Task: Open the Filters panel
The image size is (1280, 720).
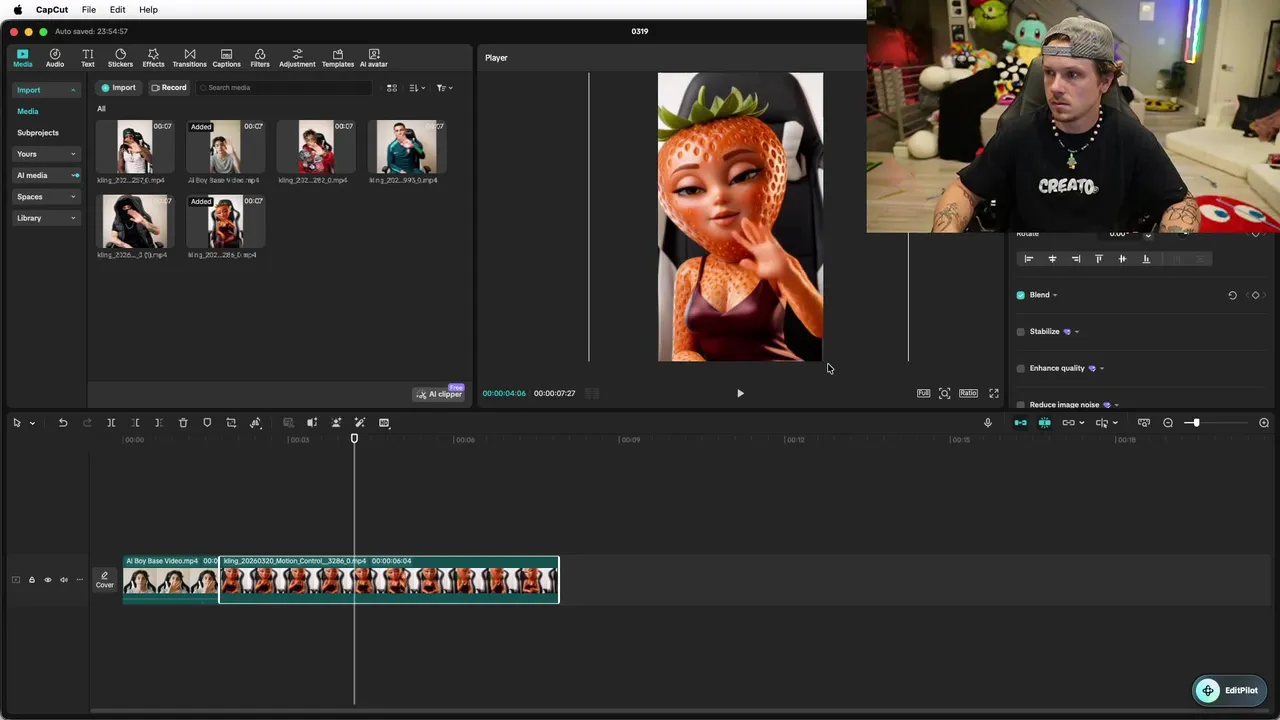Action: click(260, 58)
